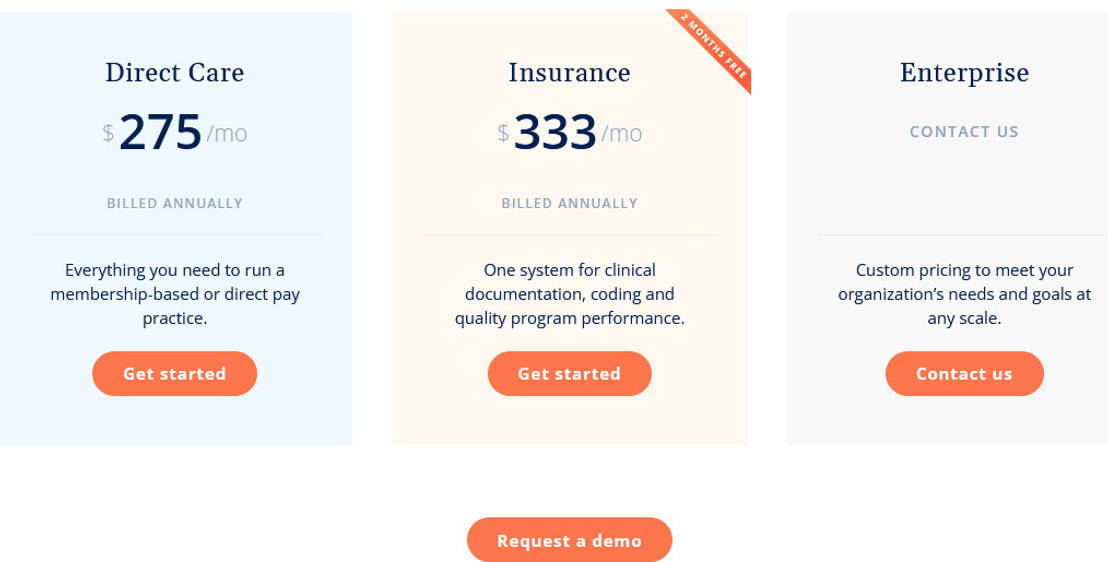
Task: Select the Enterprise plan heading
Action: [964, 73]
